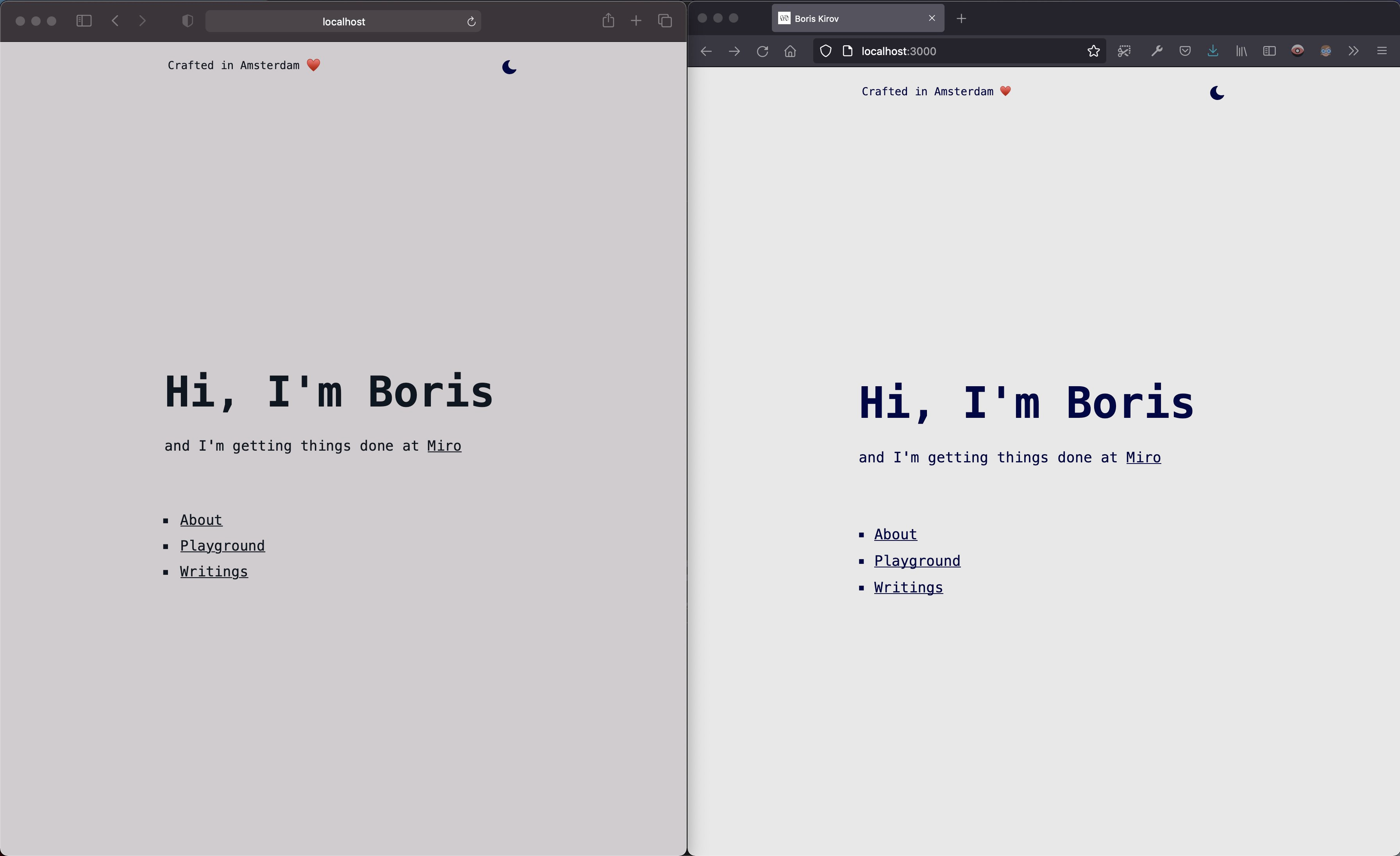Open Firefox library bookshelf icon
The height and width of the screenshot is (856, 1400).
tap(1241, 51)
